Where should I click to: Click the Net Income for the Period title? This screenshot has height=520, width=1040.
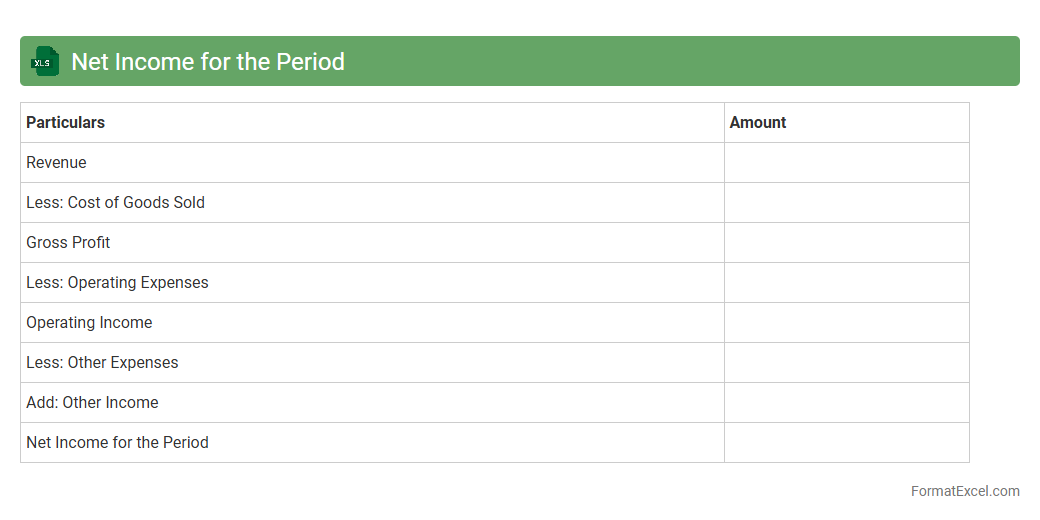click(208, 61)
